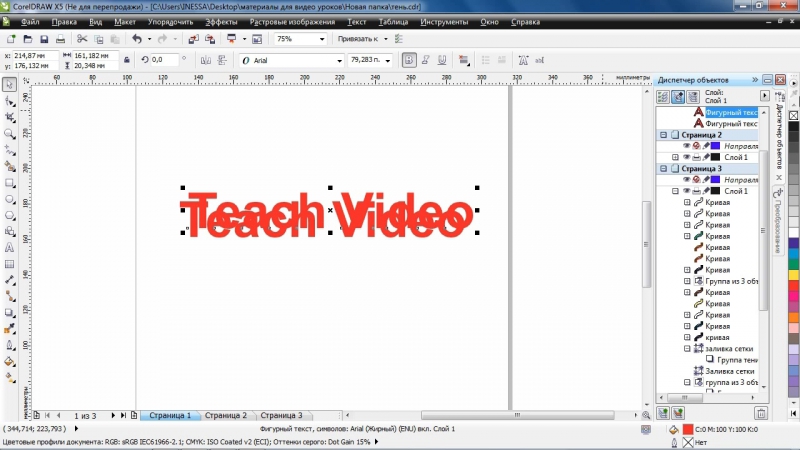This screenshot has width=800, height=450.
Task: Select the Pick arrow tool
Action: coord(10,85)
